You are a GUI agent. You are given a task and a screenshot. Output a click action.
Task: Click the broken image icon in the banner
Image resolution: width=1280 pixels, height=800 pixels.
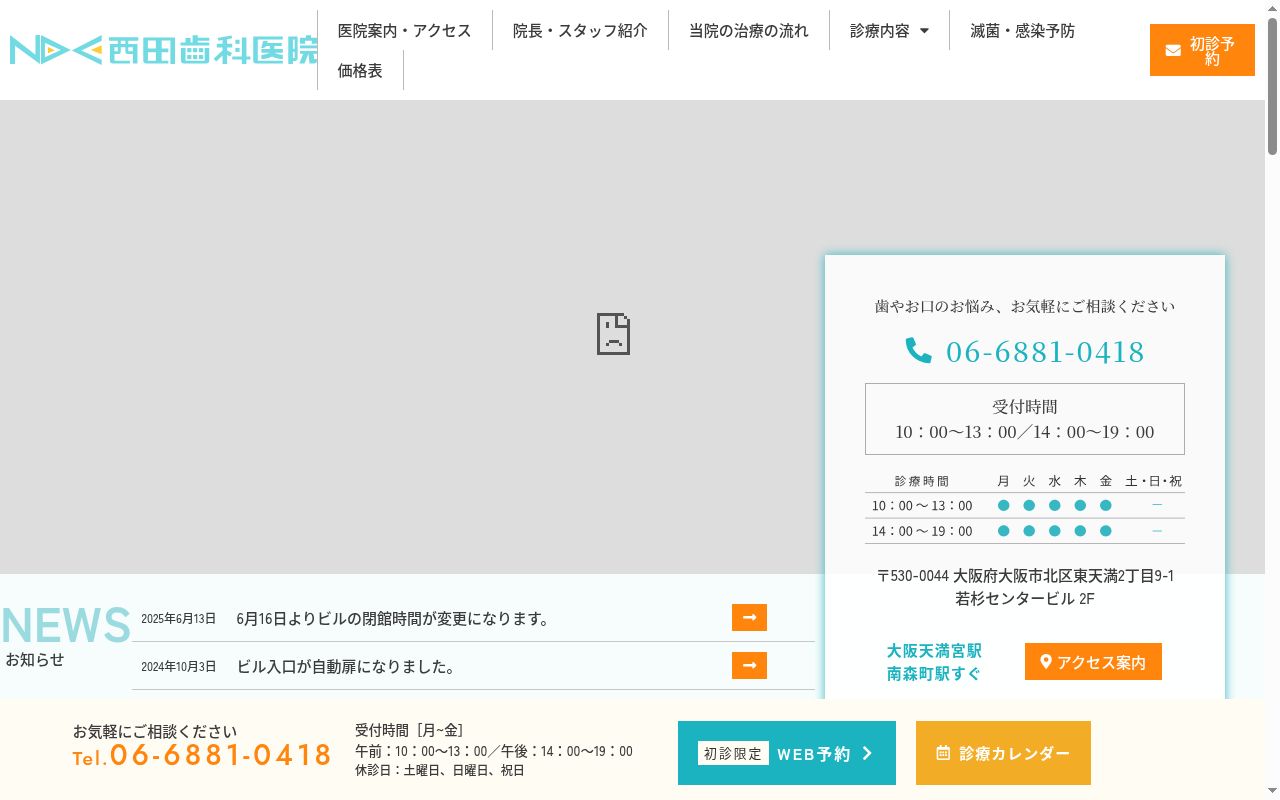613,334
